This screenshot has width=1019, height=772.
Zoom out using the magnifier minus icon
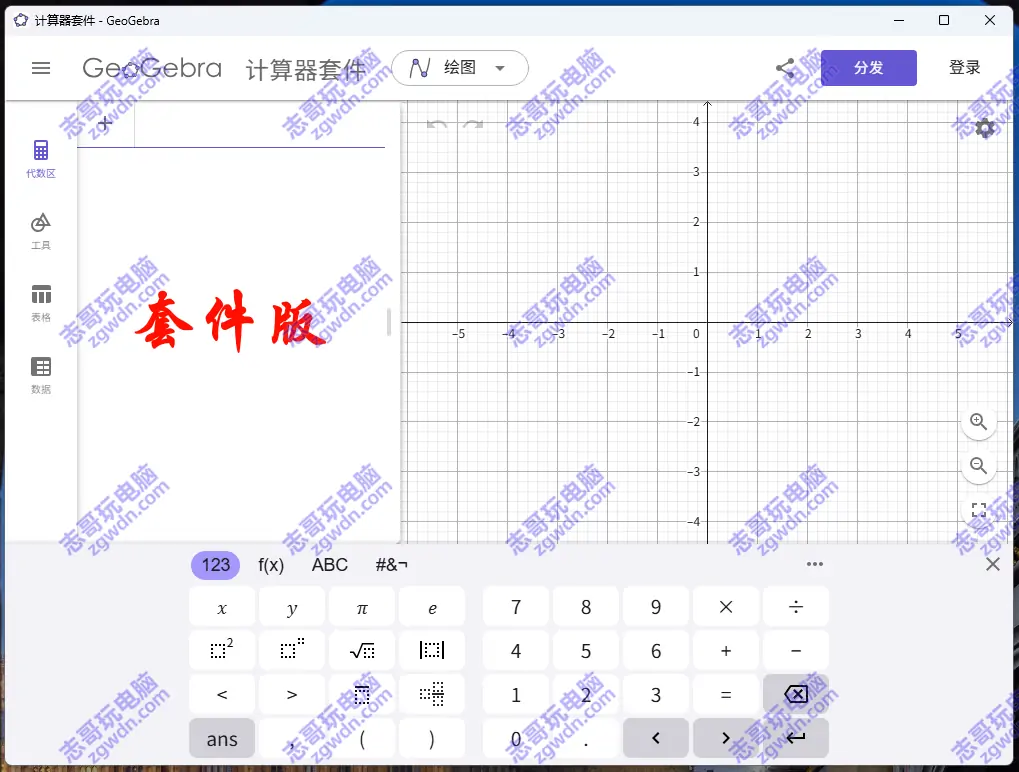[978, 466]
